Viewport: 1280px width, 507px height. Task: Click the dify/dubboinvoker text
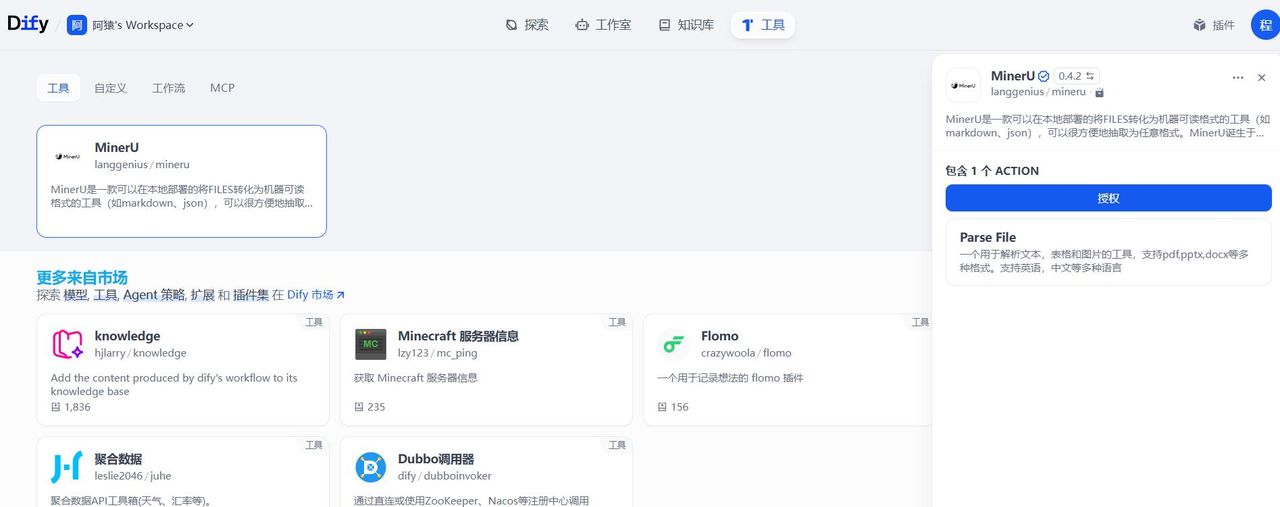tap(445, 476)
